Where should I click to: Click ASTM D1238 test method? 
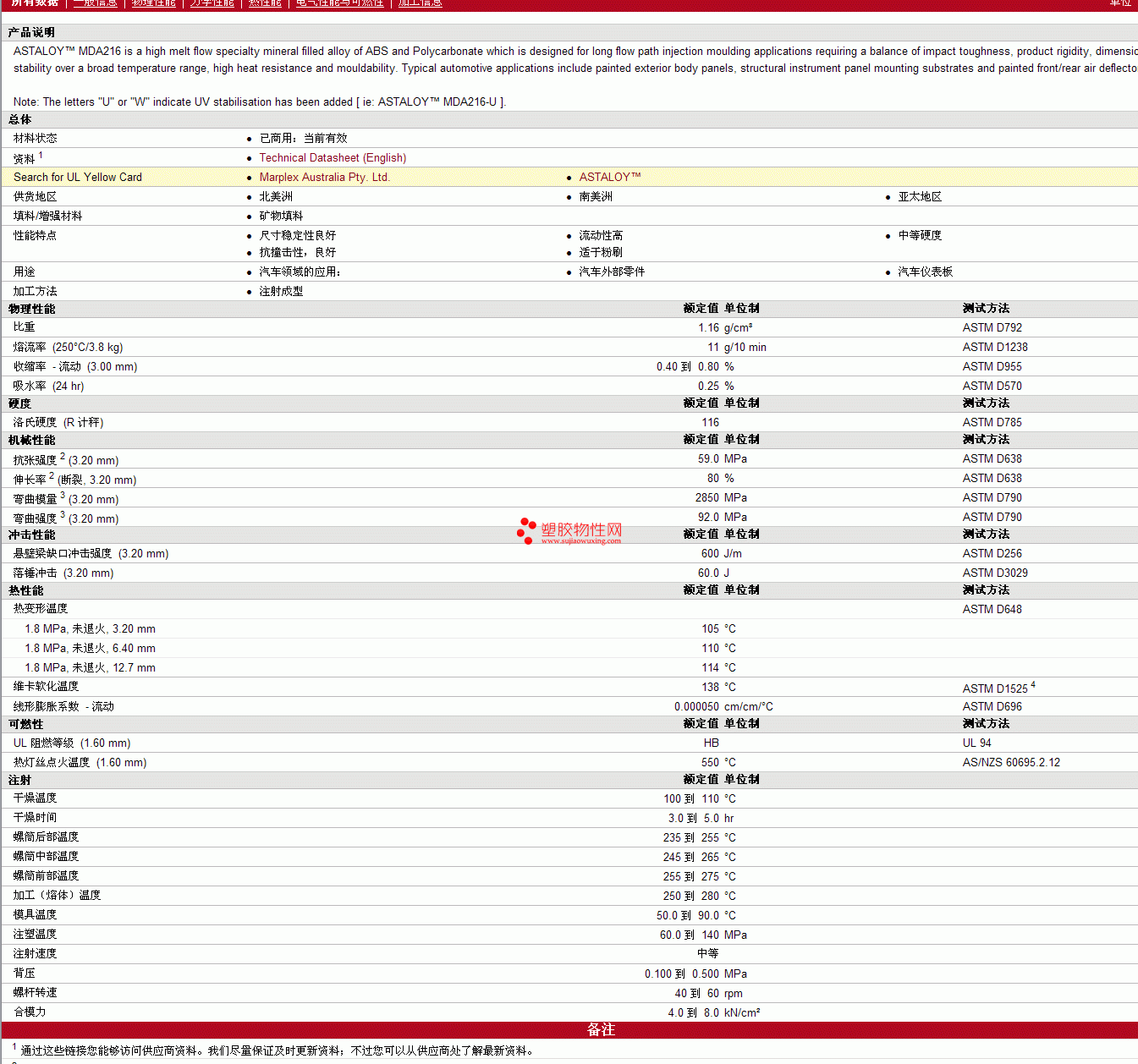[x=995, y=348]
